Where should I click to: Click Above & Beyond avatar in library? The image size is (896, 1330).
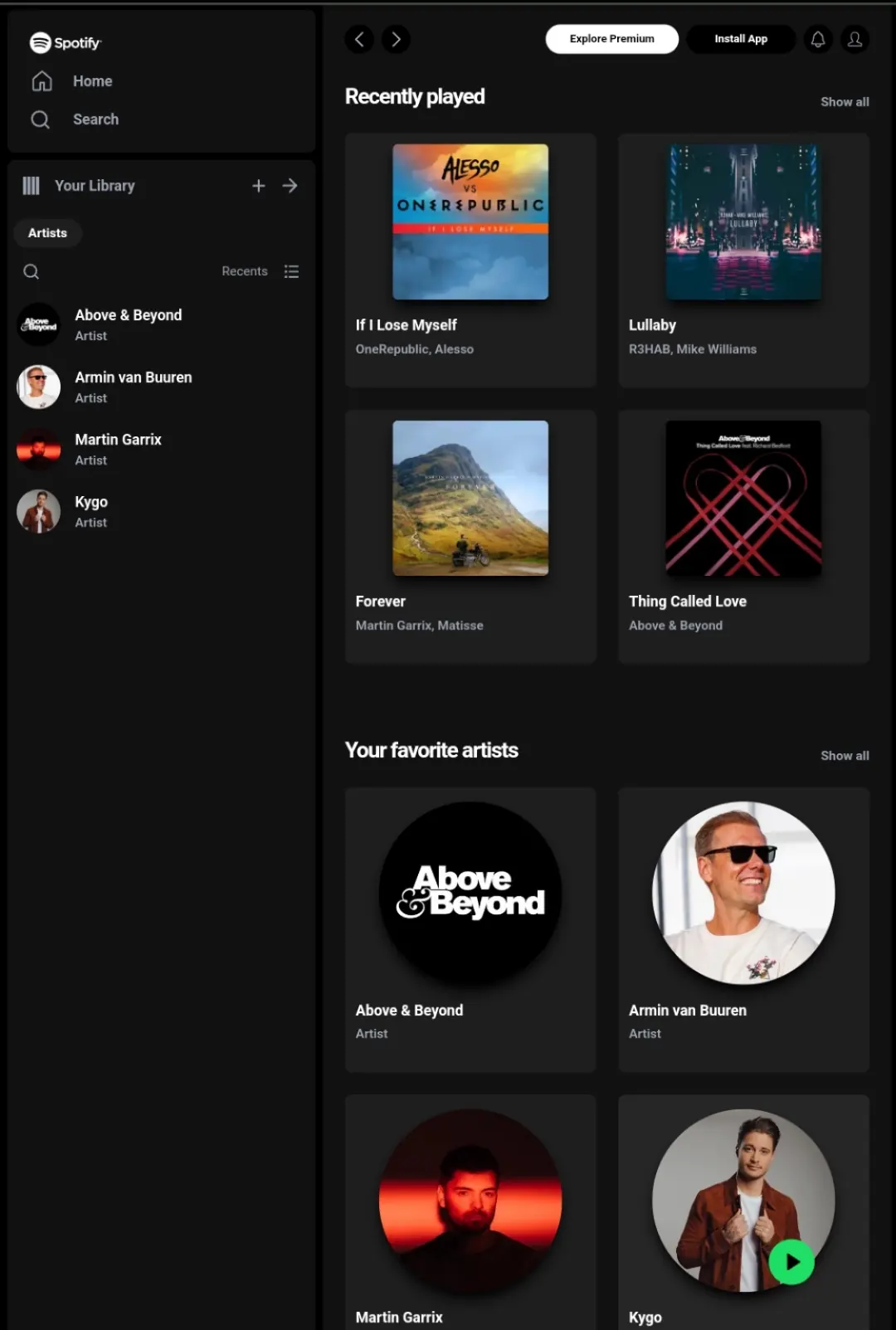tap(39, 324)
